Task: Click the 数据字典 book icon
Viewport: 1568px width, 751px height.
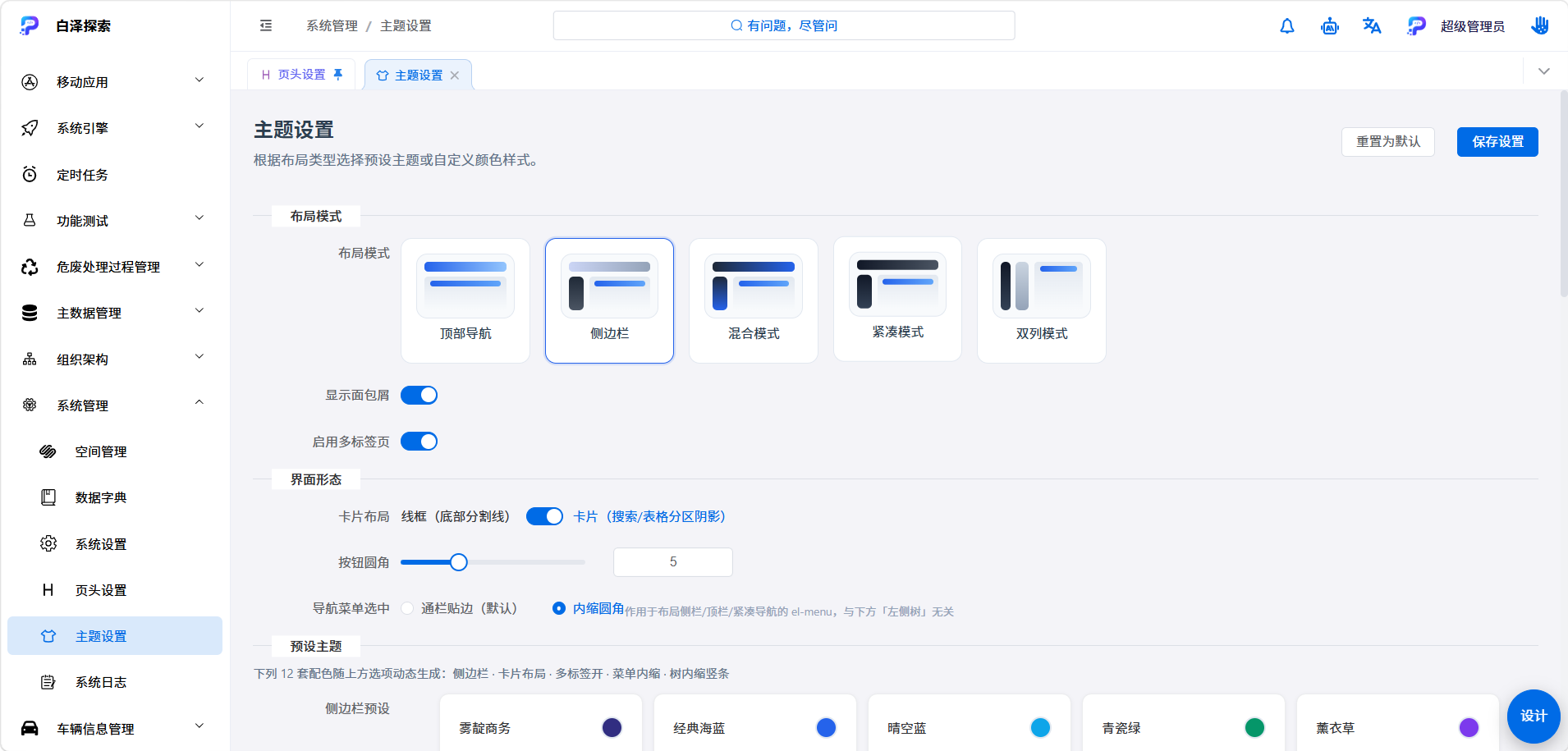Action: pos(48,497)
